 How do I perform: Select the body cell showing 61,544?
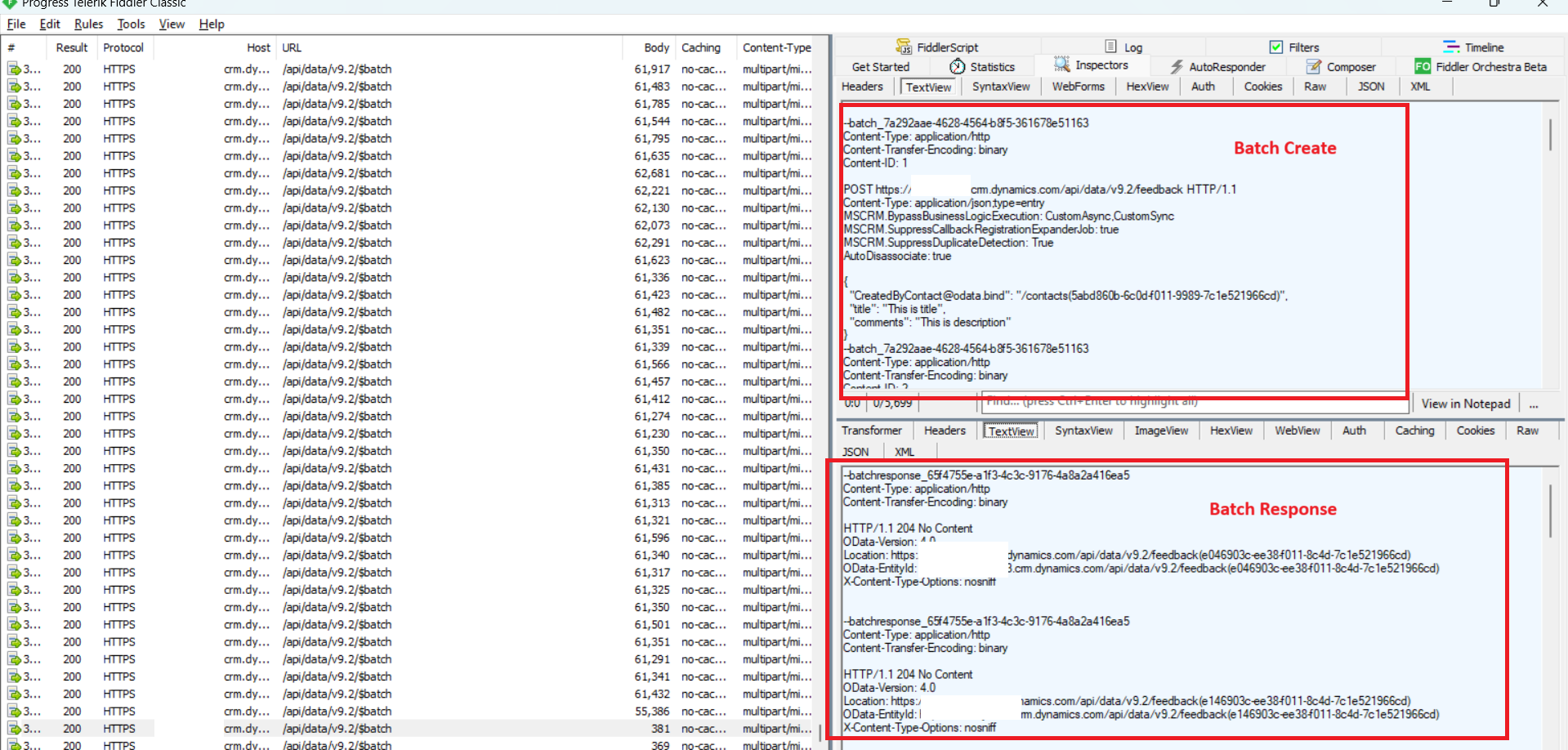coord(652,121)
